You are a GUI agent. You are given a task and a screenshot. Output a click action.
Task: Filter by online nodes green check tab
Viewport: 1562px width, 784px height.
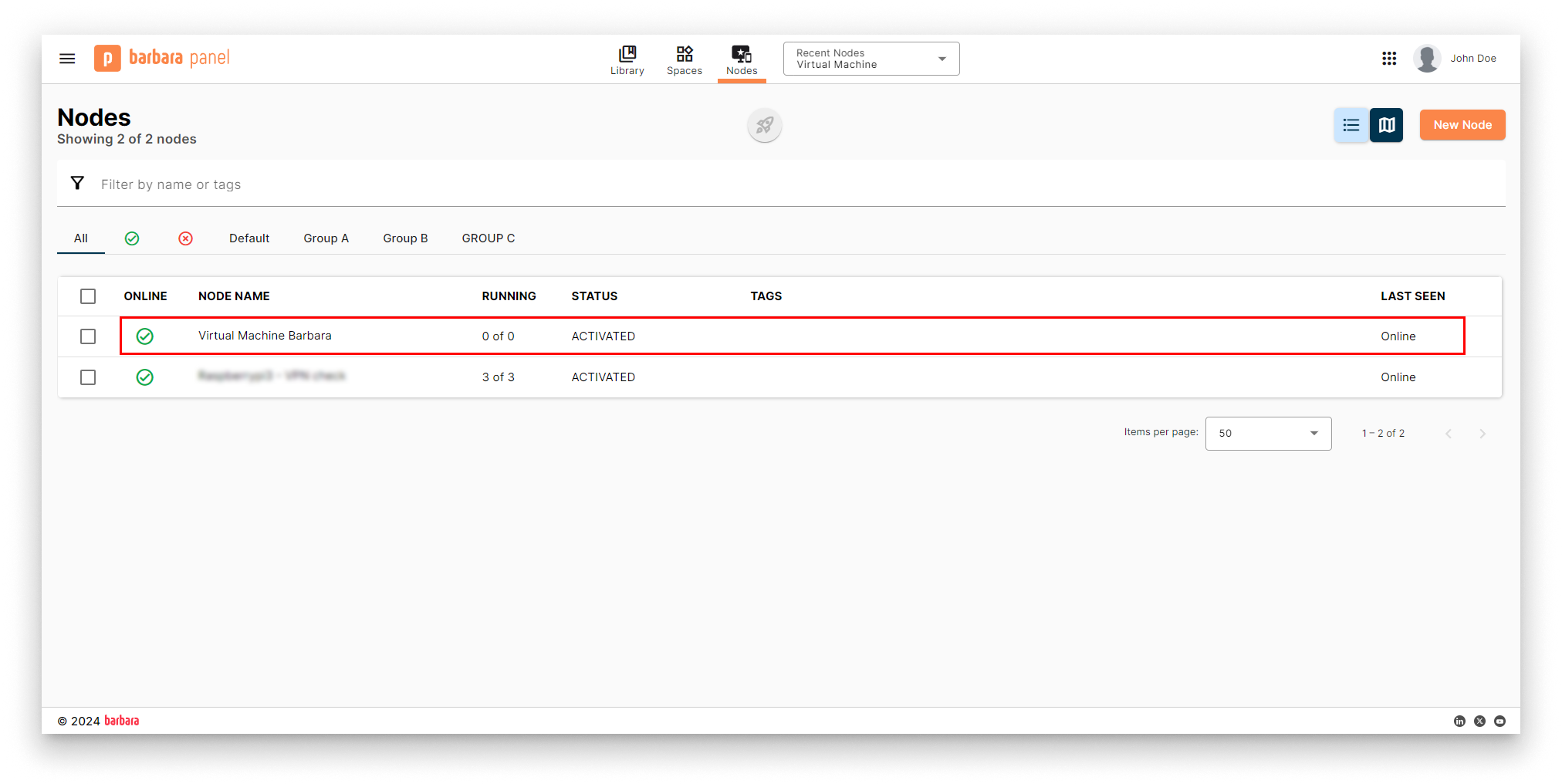tap(132, 238)
